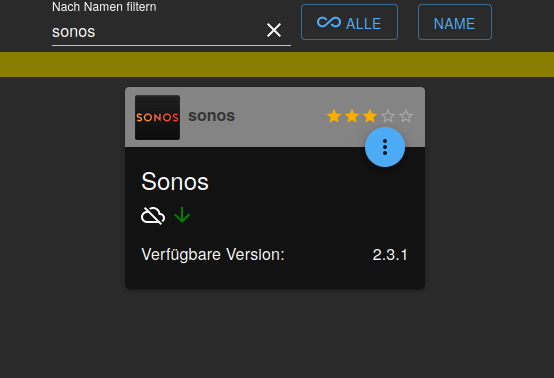The height and width of the screenshot is (378, 554).
Task: Sort adapters via the NAME button
Action: 455,22
